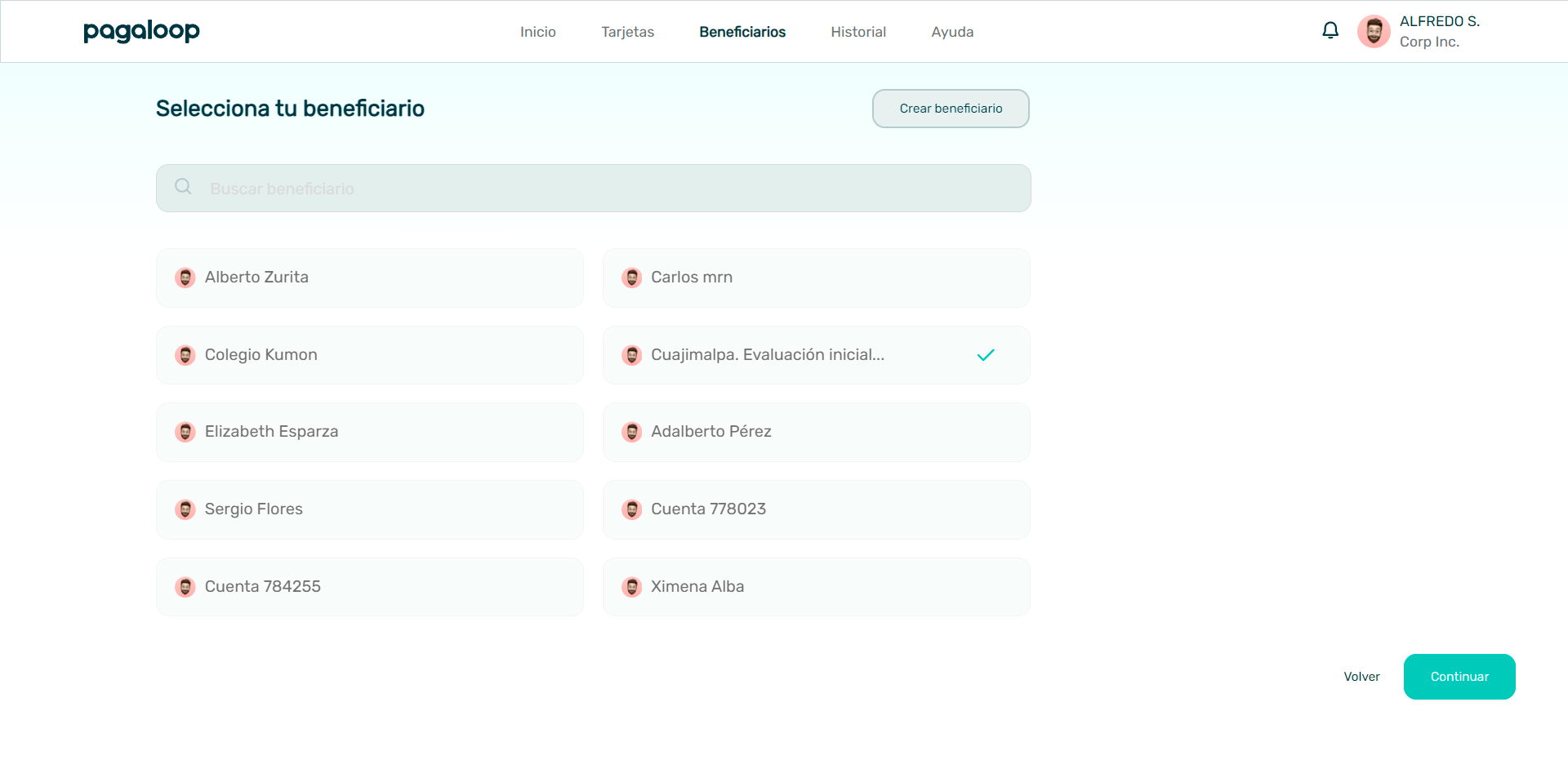Select Elizabeth Esparza as beneficiary

click(369, 432)
